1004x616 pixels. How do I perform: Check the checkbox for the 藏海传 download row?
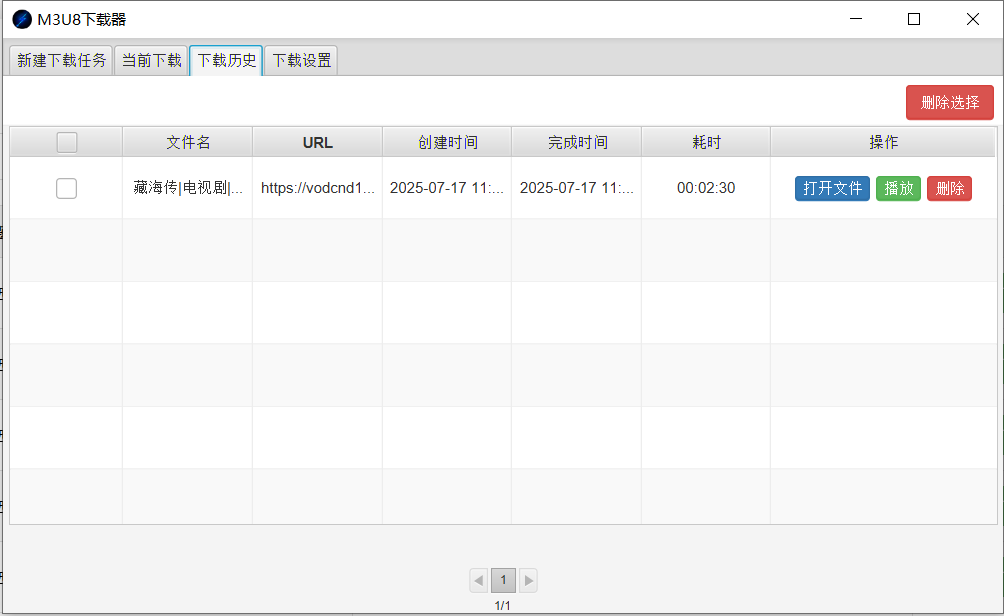66,188
